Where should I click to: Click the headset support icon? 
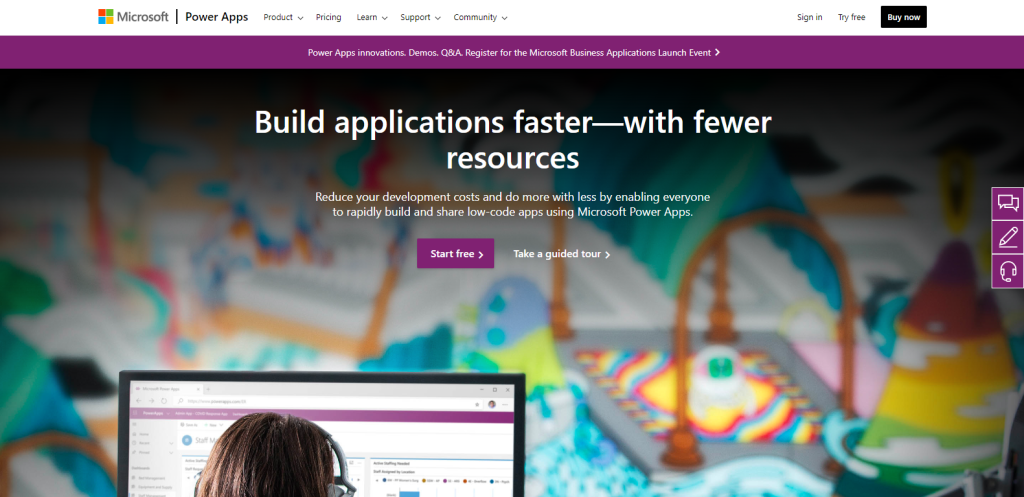(x=1008, y=271)
